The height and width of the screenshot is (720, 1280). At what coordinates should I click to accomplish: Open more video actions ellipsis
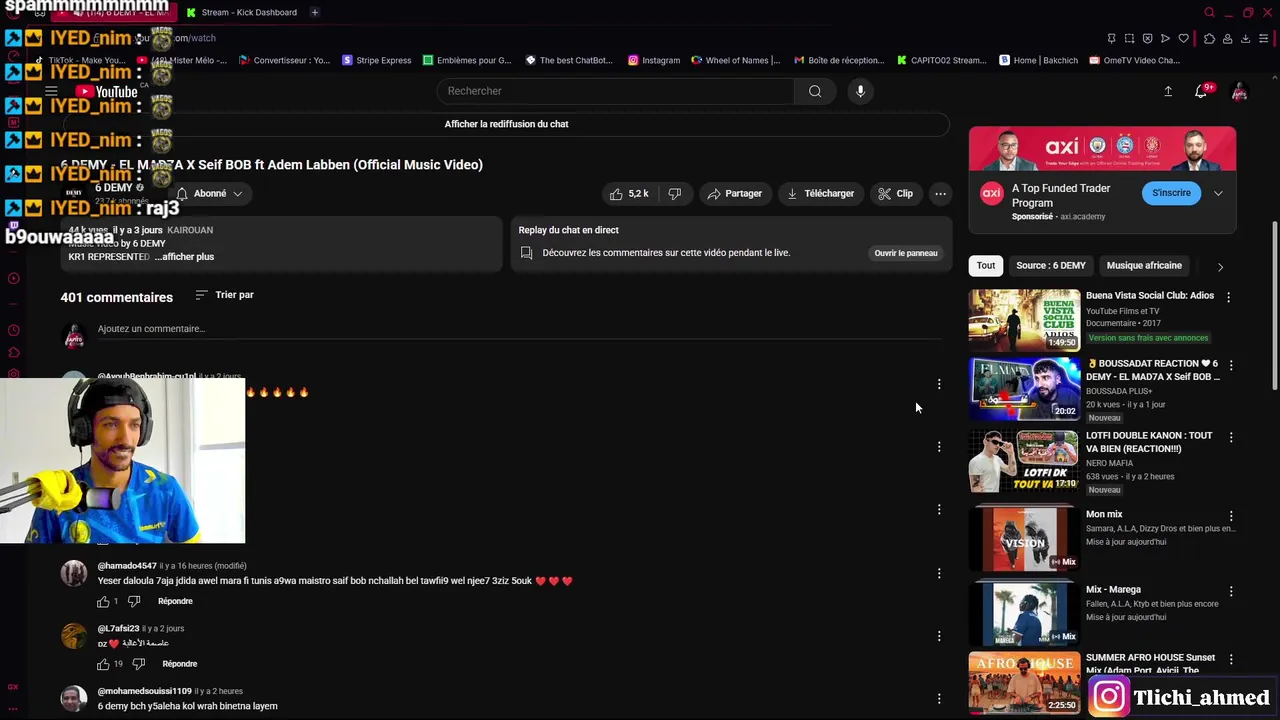point(940,193)
